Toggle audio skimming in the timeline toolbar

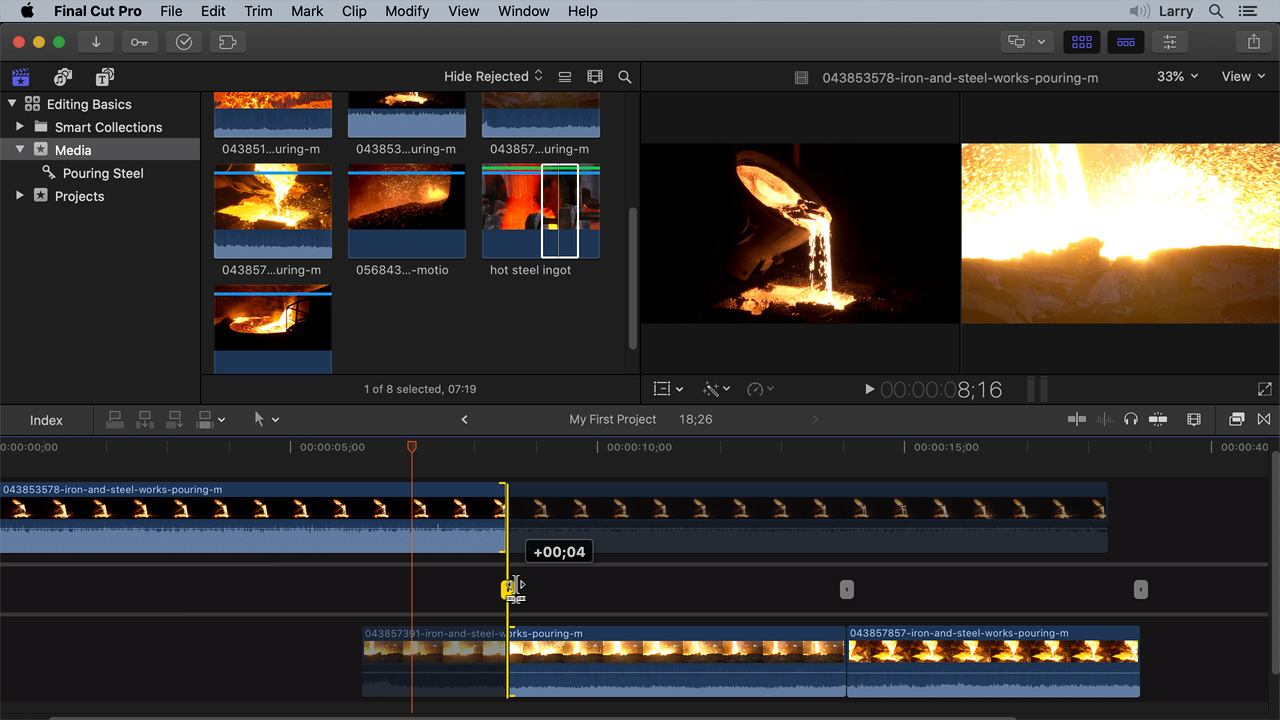point(1104,419)
